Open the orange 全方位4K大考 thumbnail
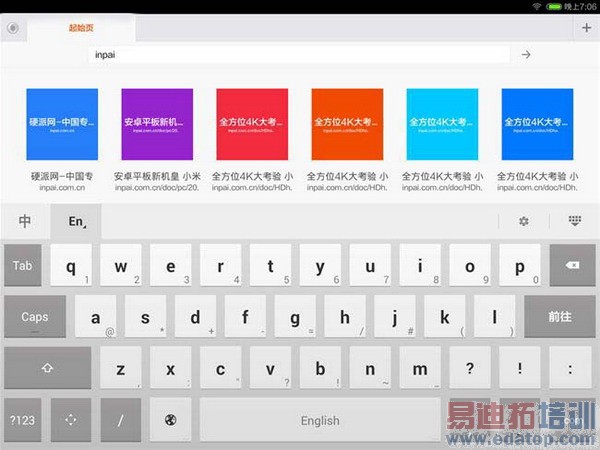Screen dimensions: 600x450 (347, 124)
